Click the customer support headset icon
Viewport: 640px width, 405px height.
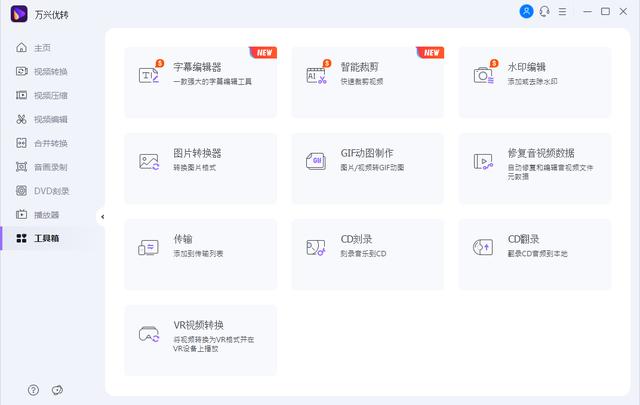(x=544, y=11)
